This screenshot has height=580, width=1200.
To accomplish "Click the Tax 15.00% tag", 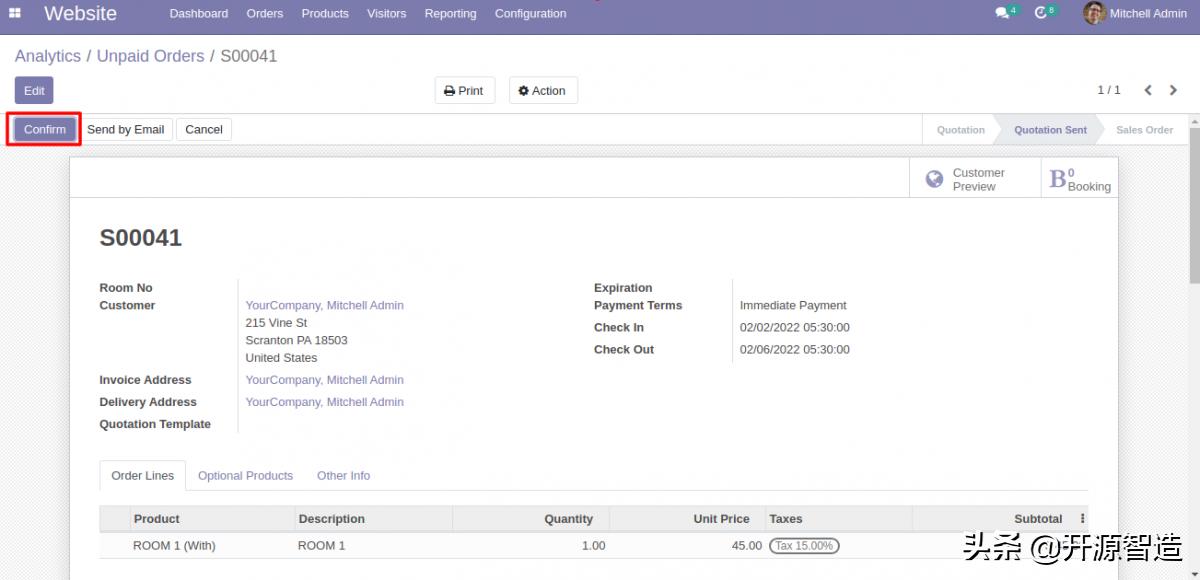I will coord(804,546).
